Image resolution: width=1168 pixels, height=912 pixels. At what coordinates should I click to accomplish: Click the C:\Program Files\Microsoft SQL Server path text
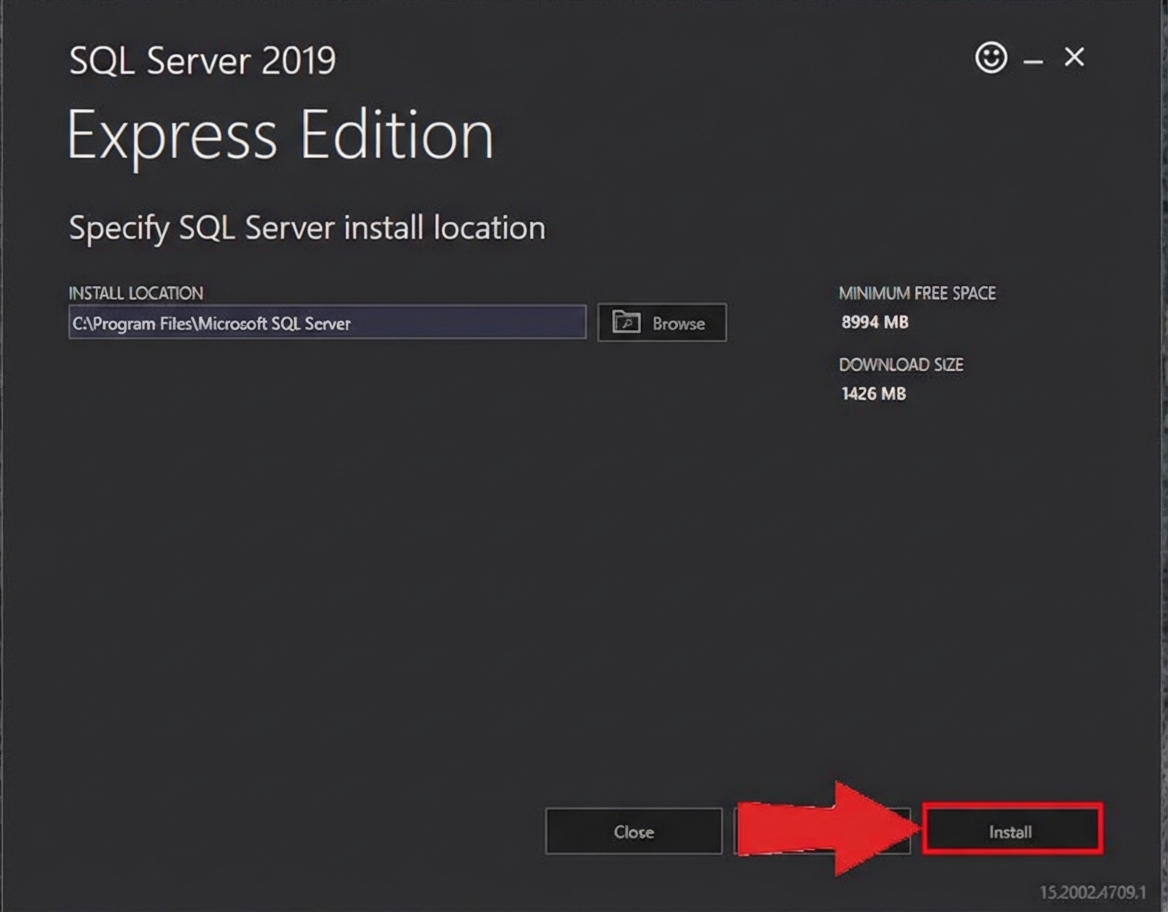pyautogui.click(x=211, y=323)
